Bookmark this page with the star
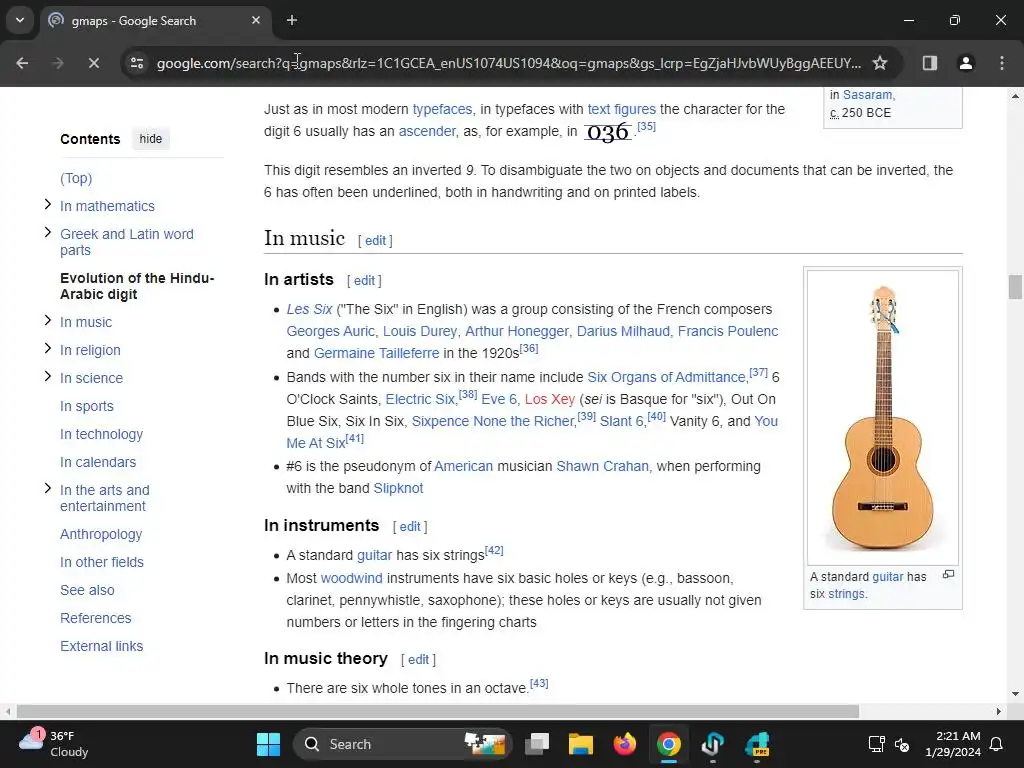 point(880,63)
